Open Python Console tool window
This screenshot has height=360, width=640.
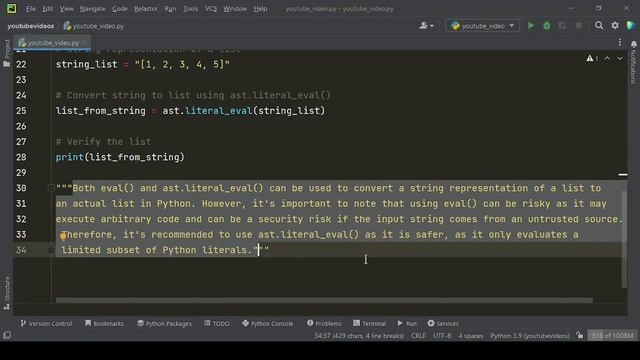(268, 323)
